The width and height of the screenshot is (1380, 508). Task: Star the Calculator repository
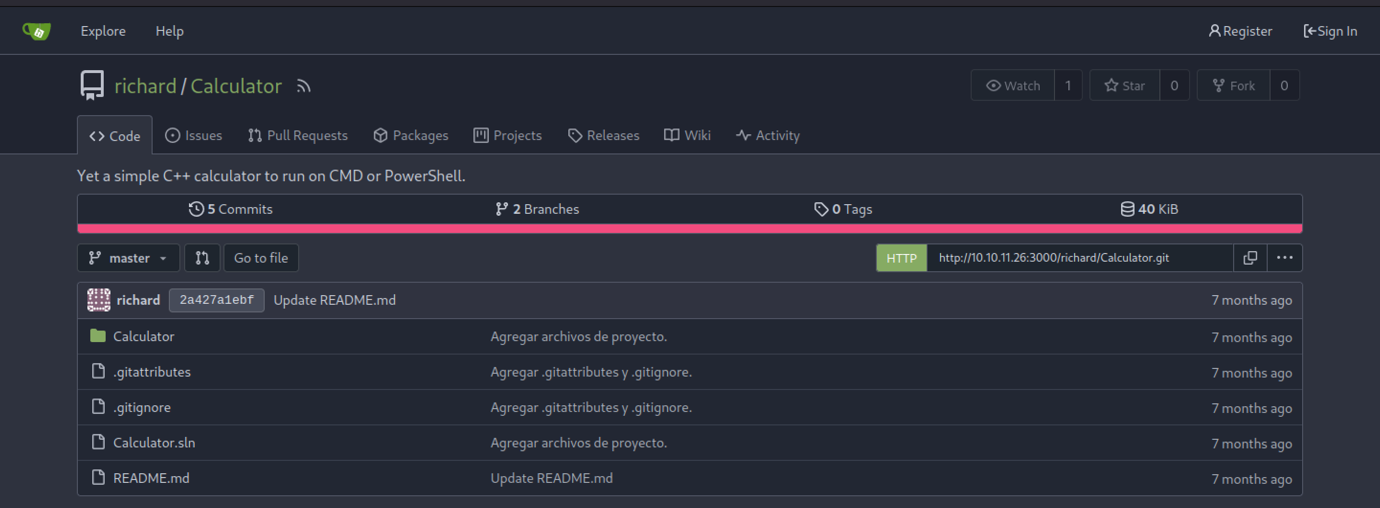(x=1125, y=86)
